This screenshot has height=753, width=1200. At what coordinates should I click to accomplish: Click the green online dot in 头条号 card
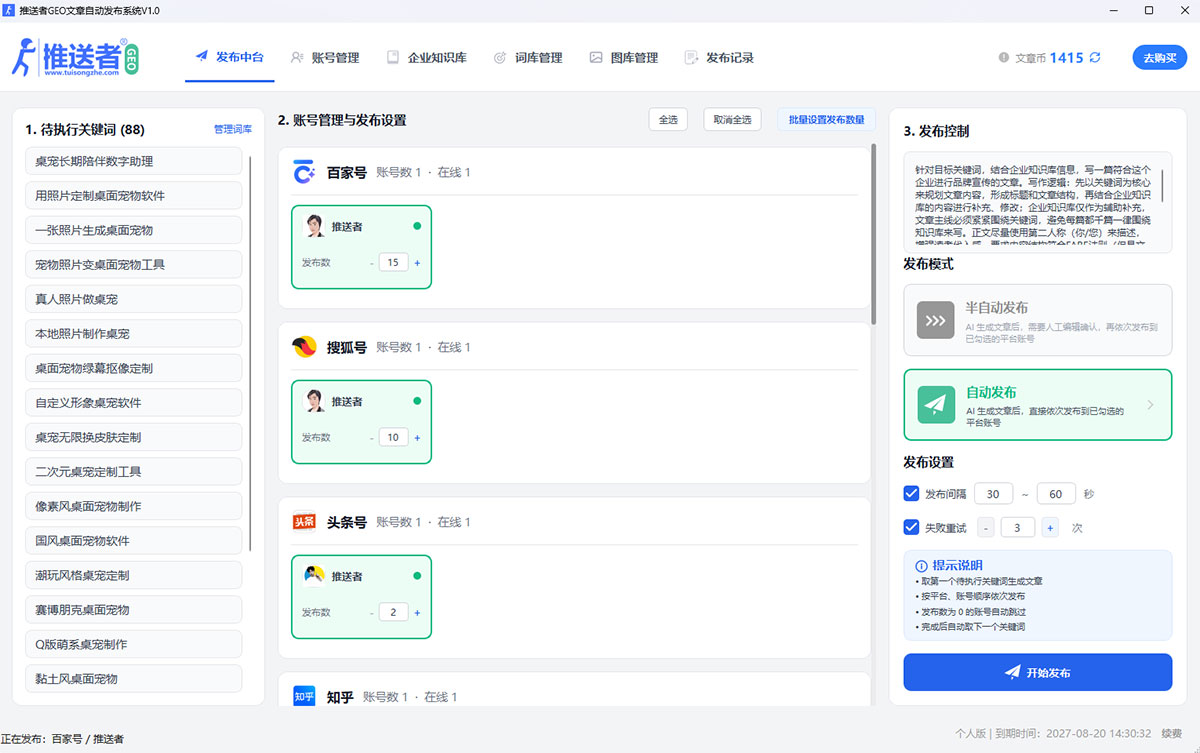pyautogui.click(x=417, y=576)
